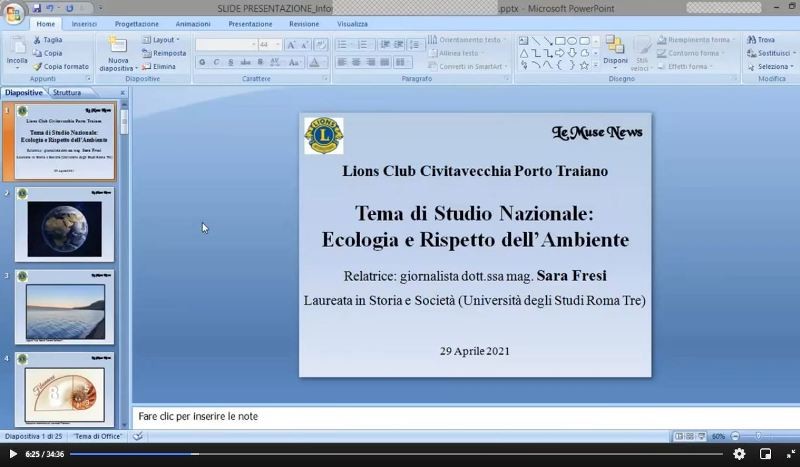Viewport: 800px width, 467px height.
Task: Center the text
Action: 356,62
